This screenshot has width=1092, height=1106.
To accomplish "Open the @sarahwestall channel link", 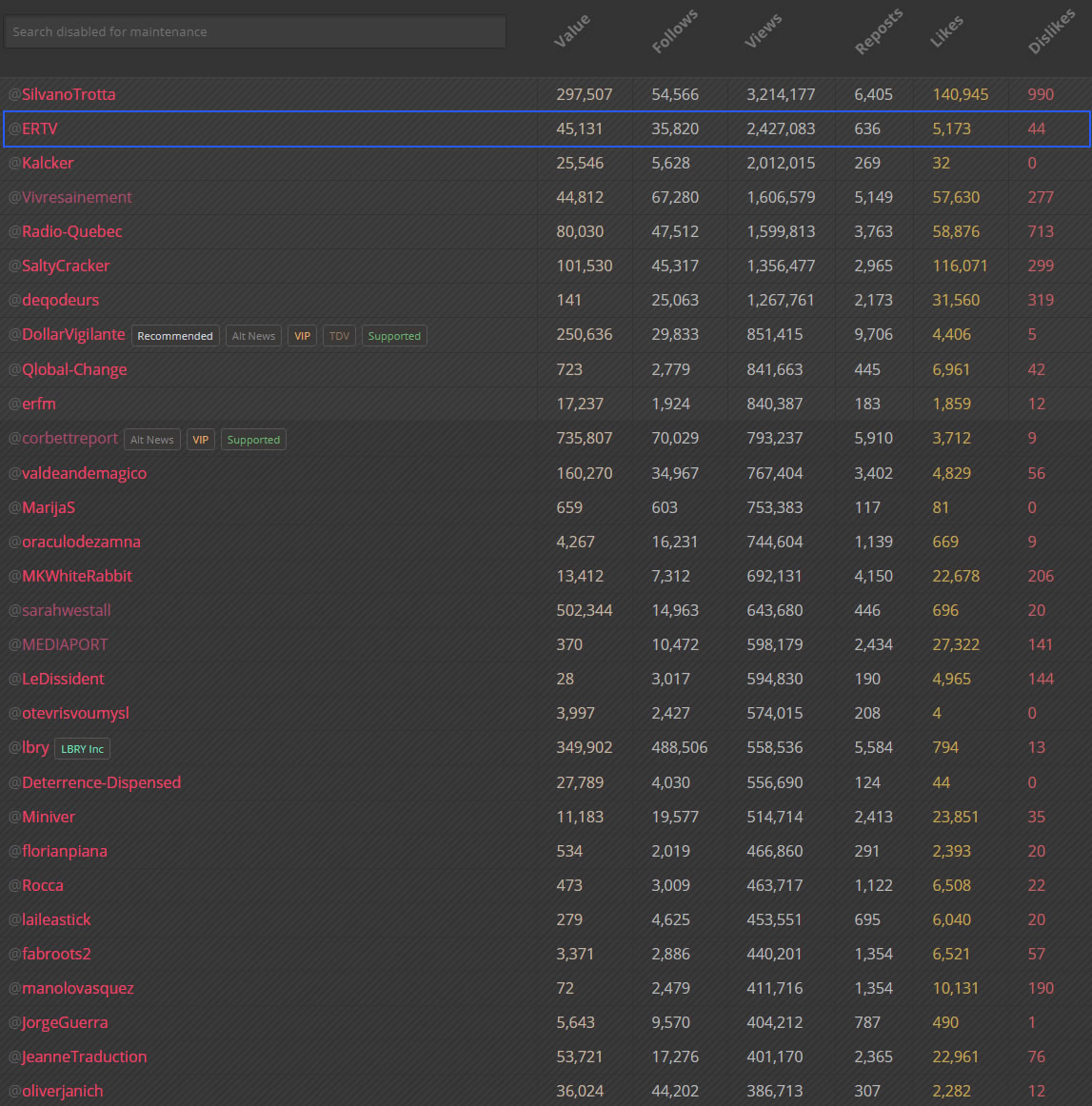I will coord(59,610).
